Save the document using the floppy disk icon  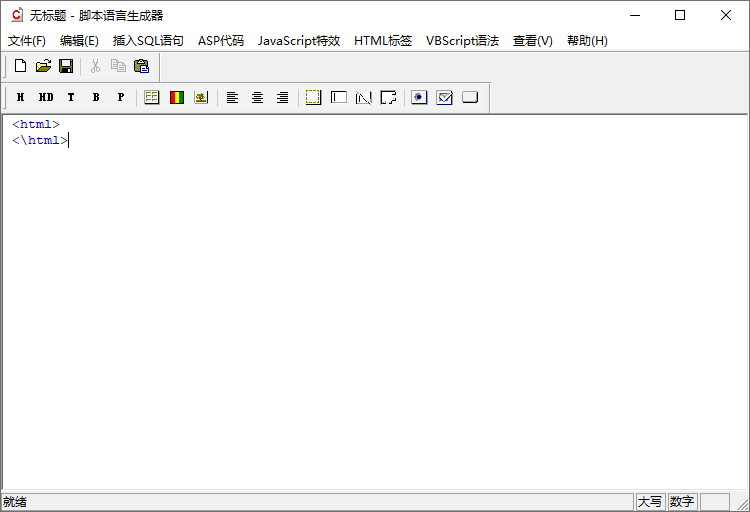point(66,66)
